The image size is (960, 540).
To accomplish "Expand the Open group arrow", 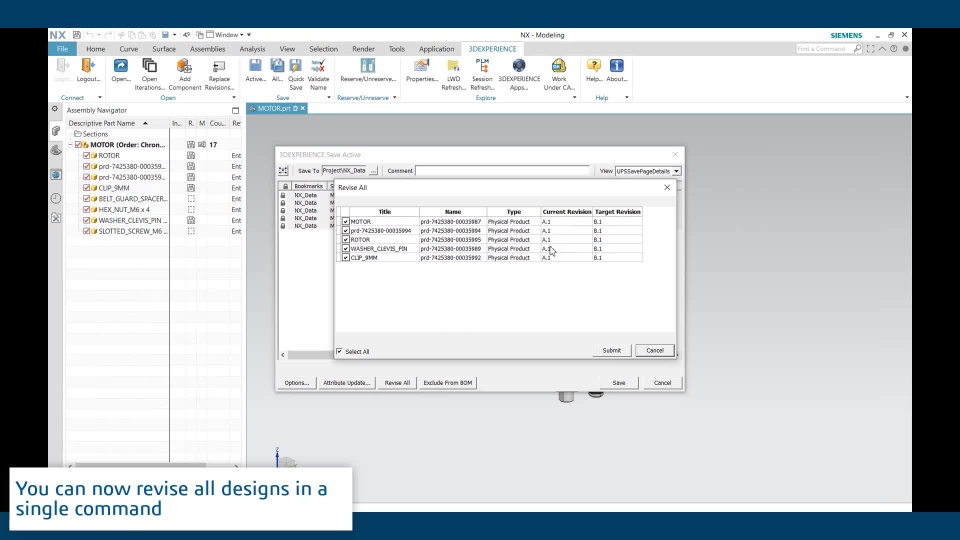I will pos(234,97).
